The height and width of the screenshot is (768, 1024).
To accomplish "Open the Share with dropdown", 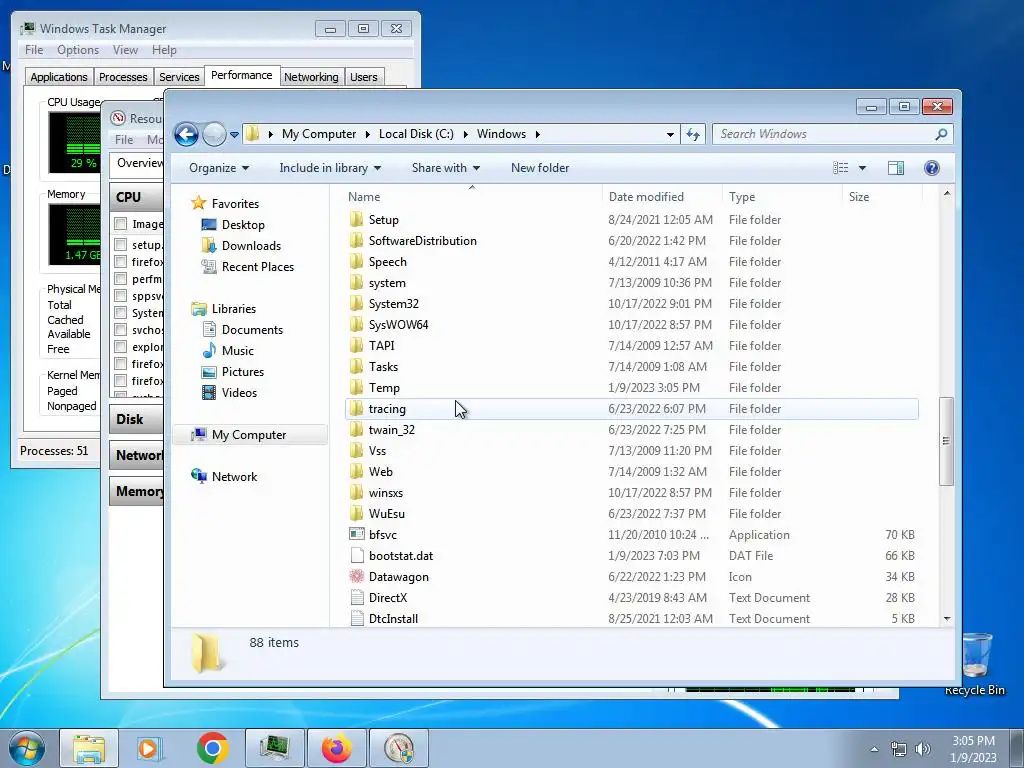I will (445, 168).
